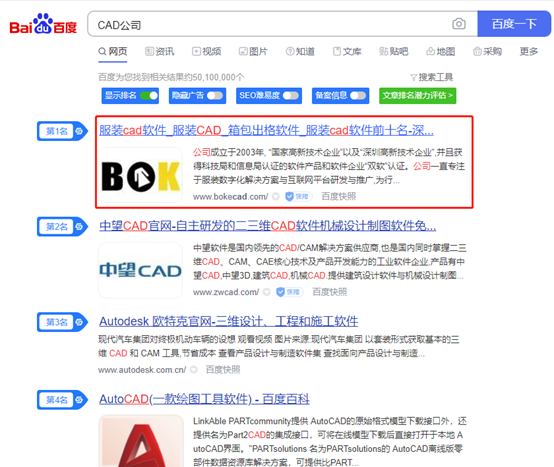554x467 pixels.
Task: Open the www.autodesk.com.cn/ URL
Action: [x=142, y=370]
